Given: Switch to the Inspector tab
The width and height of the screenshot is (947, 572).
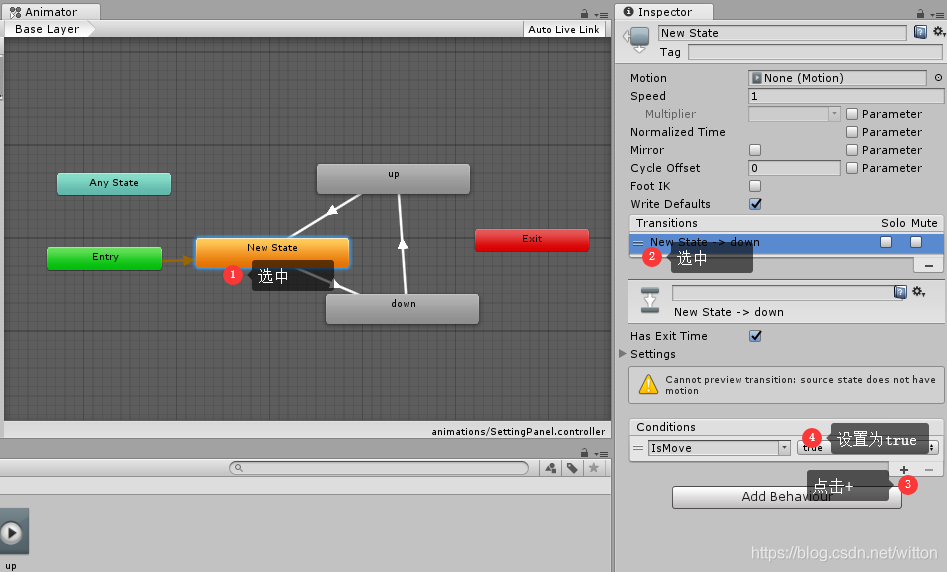Looking at the screenshot, I should point(664,11).
